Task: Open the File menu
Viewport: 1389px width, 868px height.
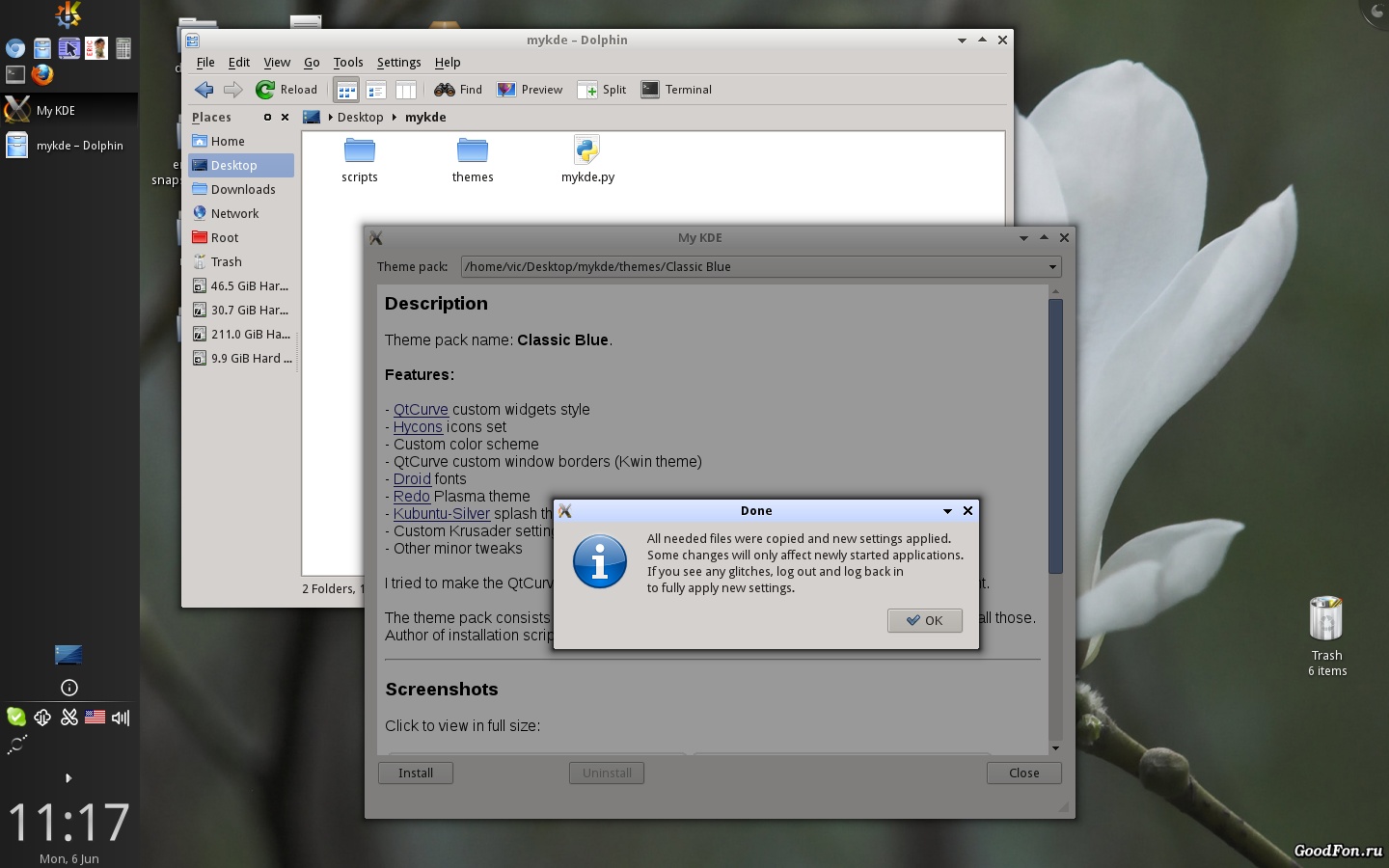Action: [x=205, y=62]
